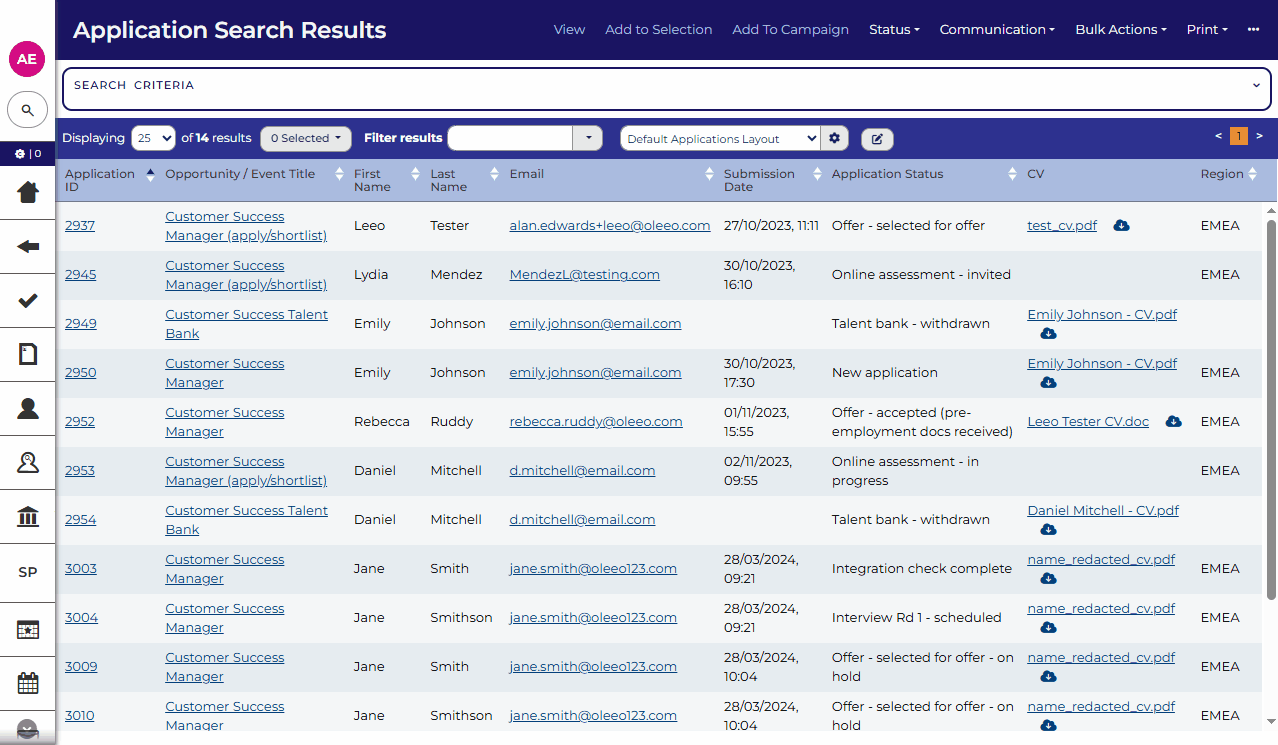Viewport: 1278px width, 745px height.
Task: Click the edit layout pencil button
Action: [x=877, y=139]
